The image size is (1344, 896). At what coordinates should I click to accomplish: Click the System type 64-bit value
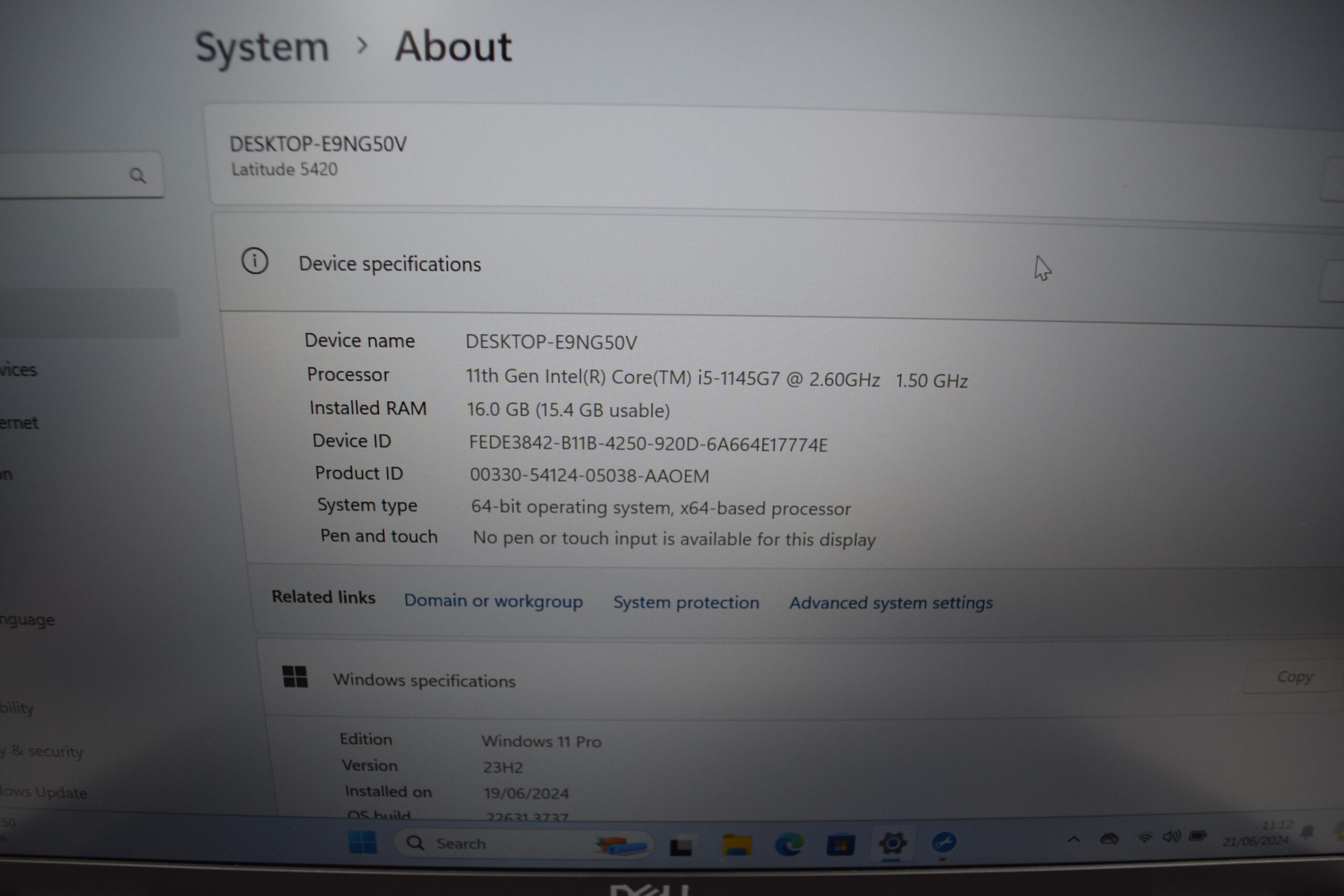point(660,508)
